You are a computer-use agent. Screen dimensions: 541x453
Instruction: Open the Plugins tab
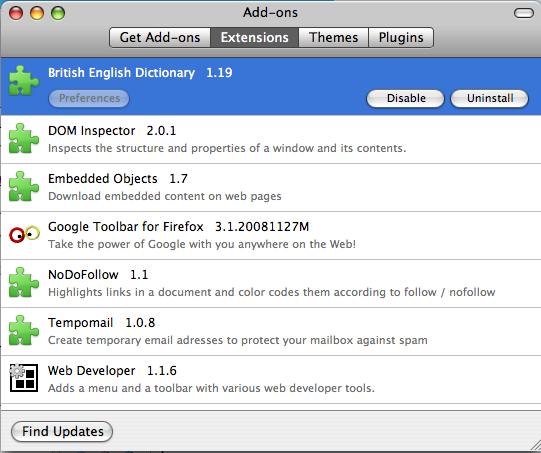(x=401, y=38)
